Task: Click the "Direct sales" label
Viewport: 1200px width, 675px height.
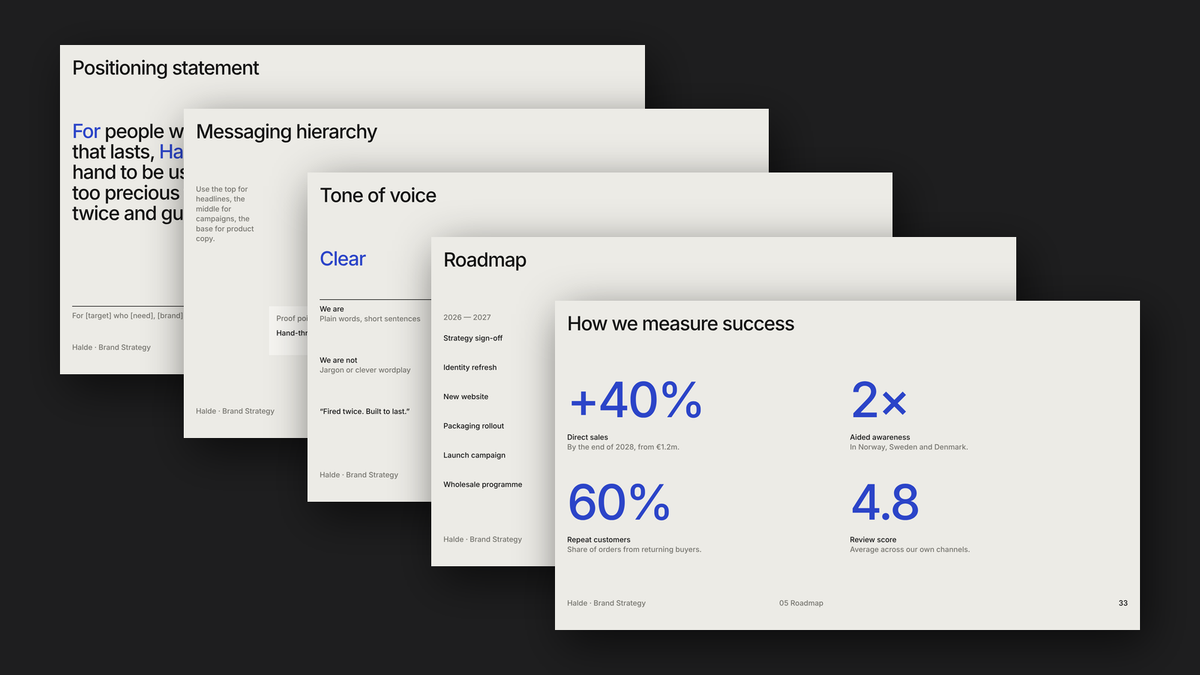Action: point(587,438)
